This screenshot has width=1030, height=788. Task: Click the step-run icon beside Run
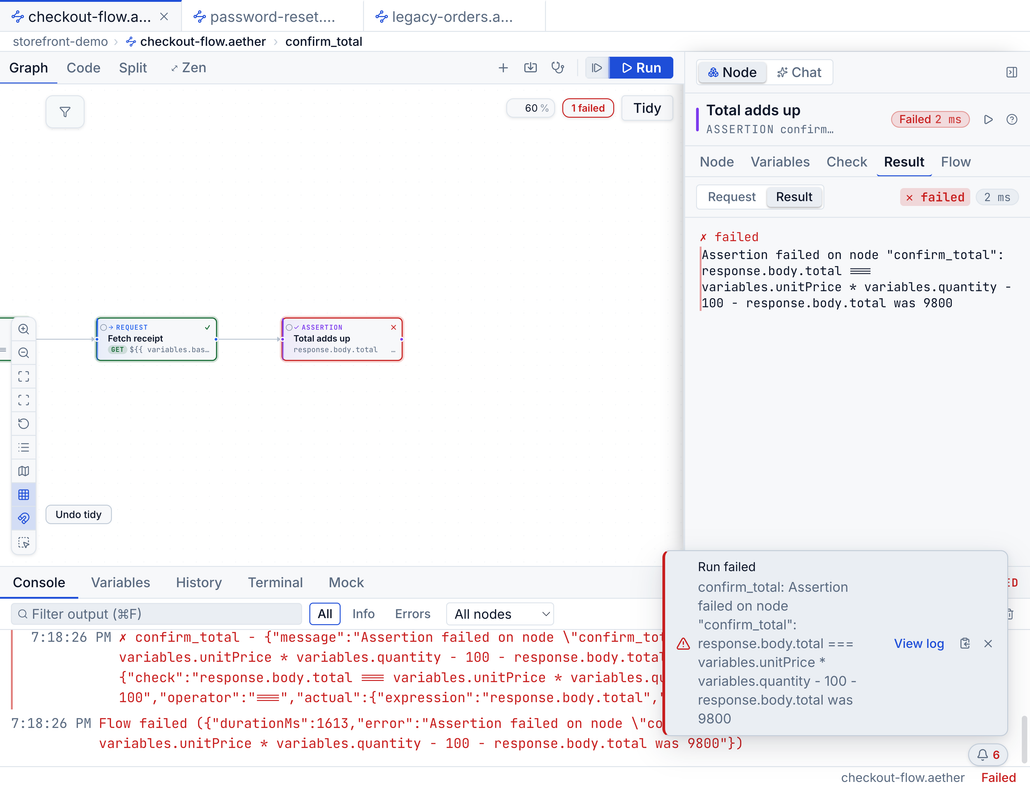[596, 68]
